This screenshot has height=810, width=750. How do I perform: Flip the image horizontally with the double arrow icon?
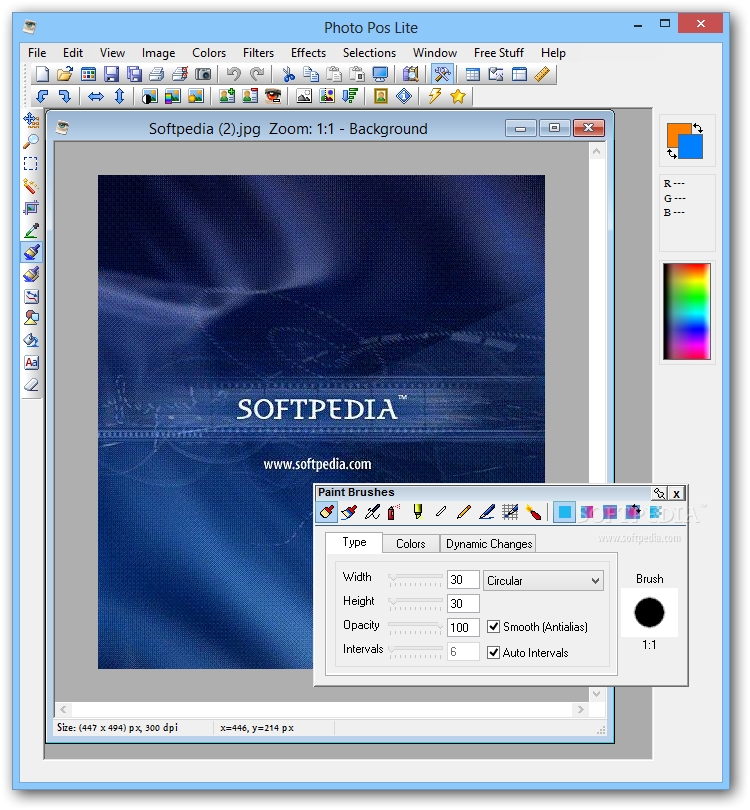pyautogui.click(x=96, y=96)
